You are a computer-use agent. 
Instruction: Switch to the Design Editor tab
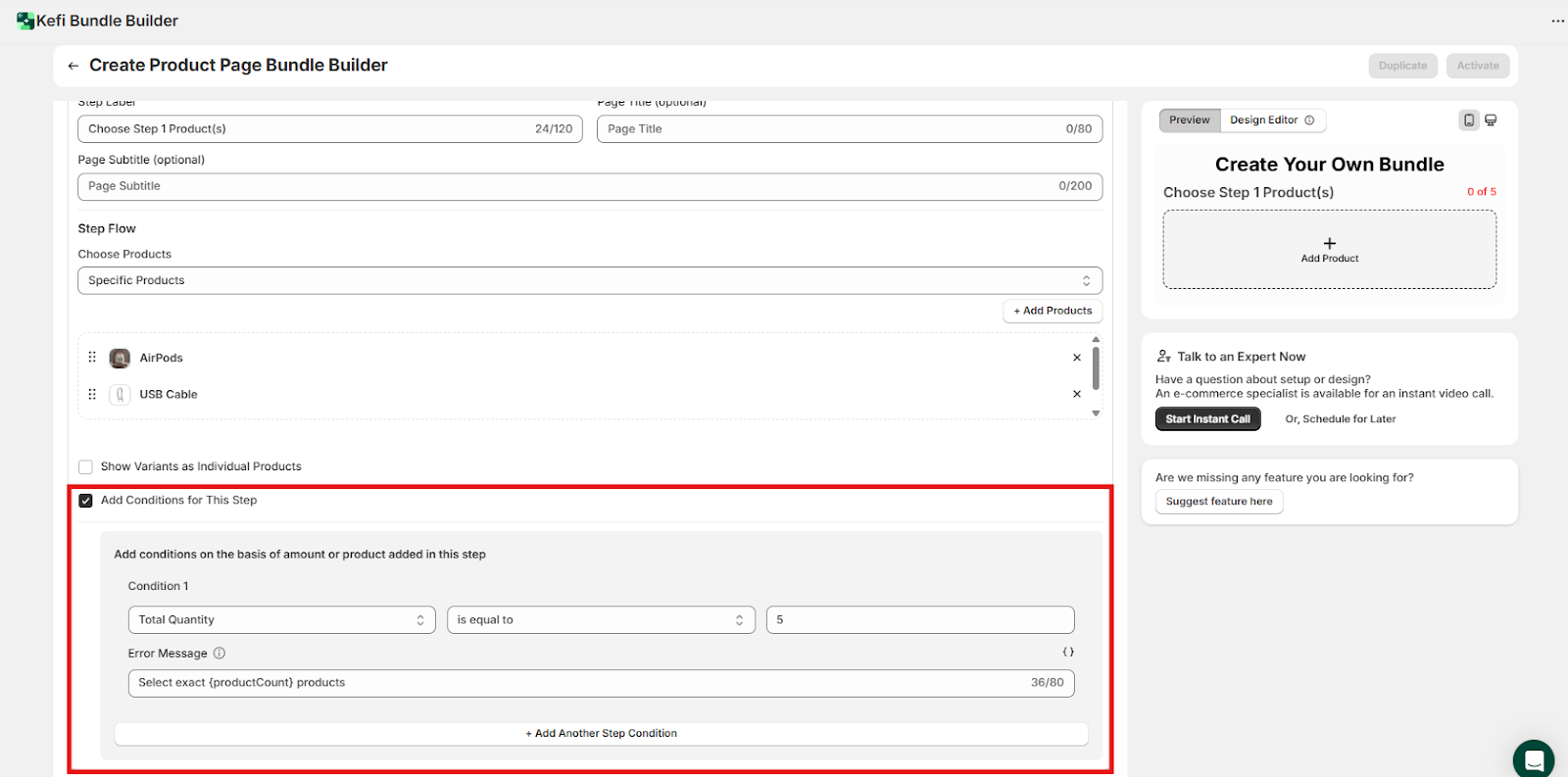pos(1271,121)
